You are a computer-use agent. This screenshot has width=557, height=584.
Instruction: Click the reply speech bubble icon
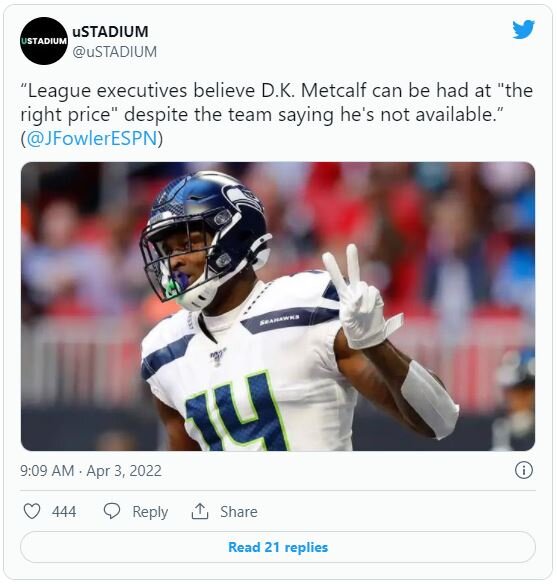point(112,511)
